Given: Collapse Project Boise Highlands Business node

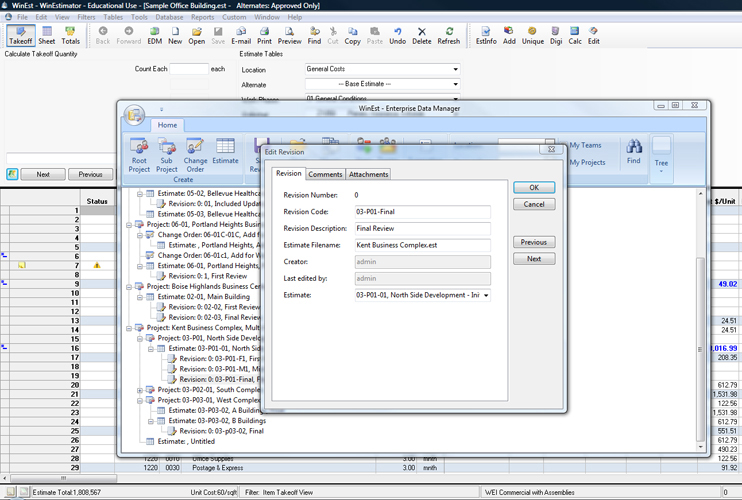Looking at the screenshot, I should [129, 287].
